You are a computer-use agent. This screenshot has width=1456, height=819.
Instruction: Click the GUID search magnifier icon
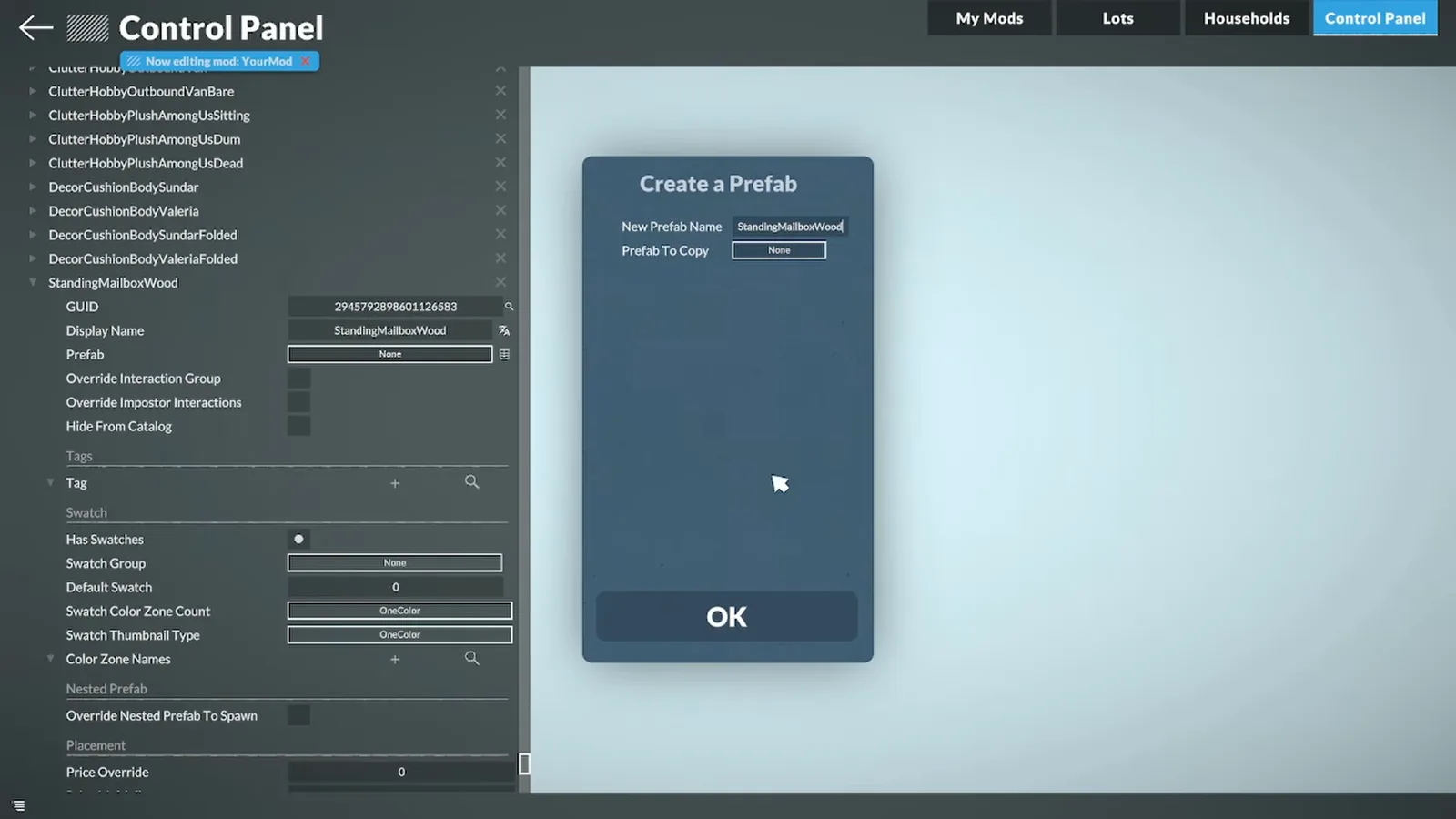click(x=509, y=307)
